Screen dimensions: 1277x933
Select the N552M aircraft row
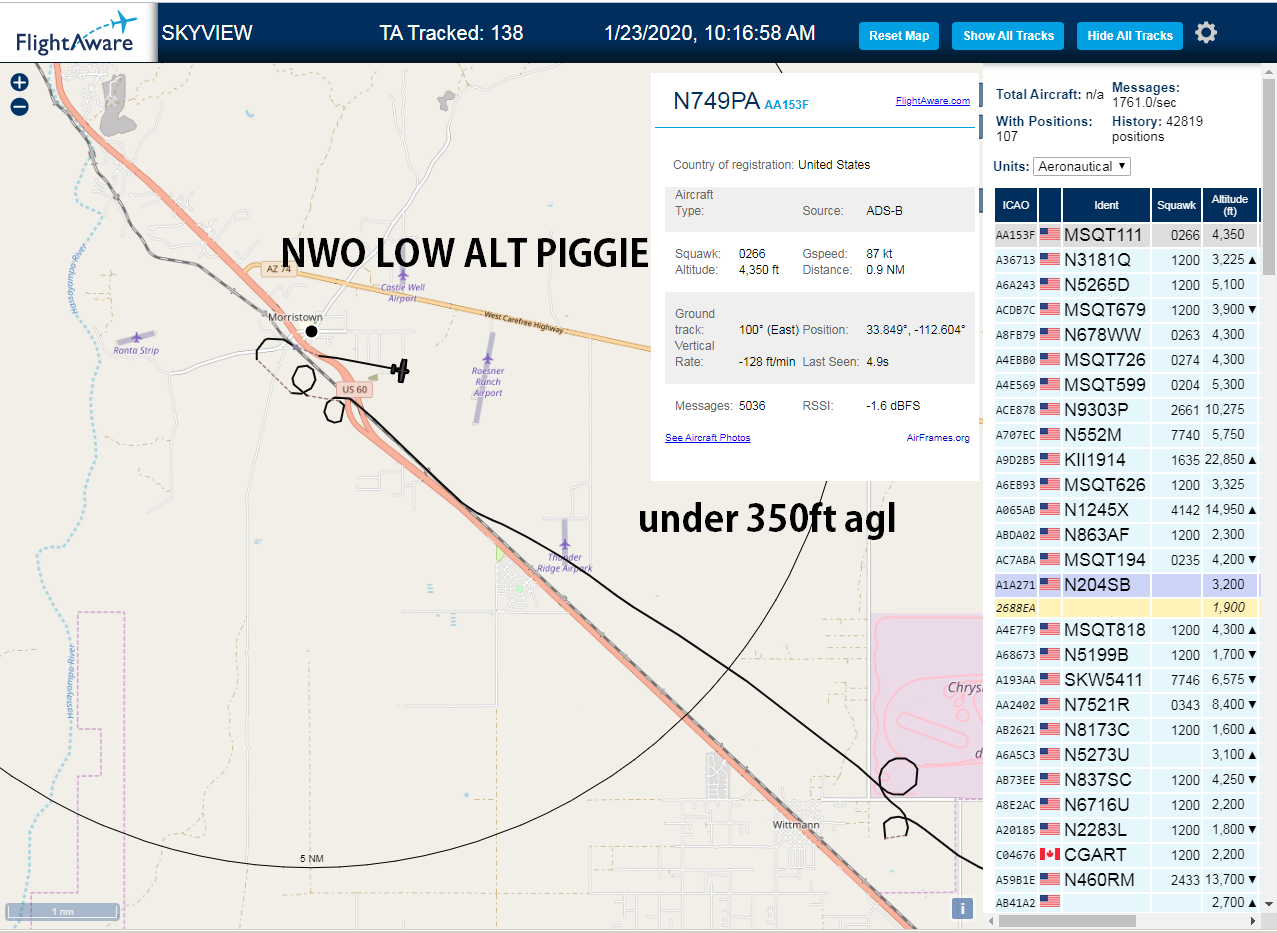pyautogui.click(x=1126, y=435)
